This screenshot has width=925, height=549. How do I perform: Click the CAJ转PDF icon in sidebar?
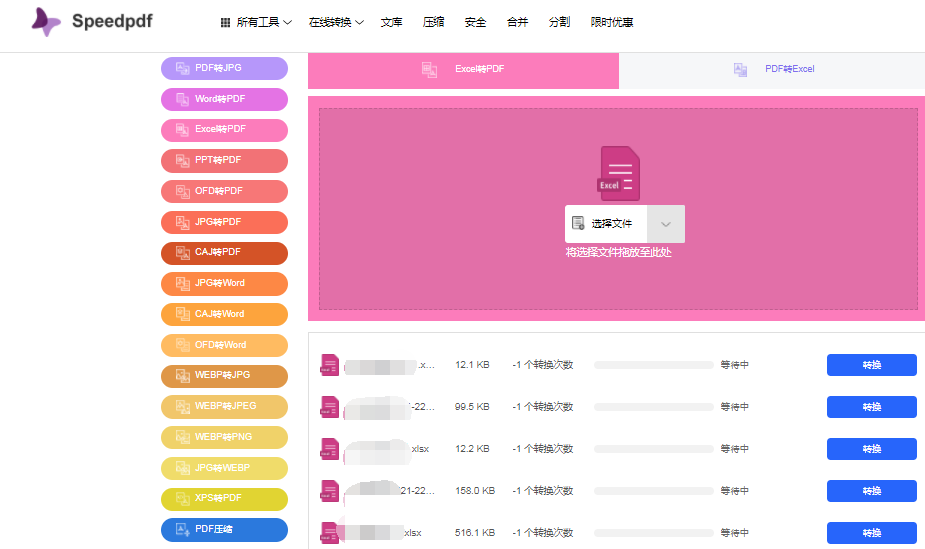pyautogui.click(x=183, y=253)
